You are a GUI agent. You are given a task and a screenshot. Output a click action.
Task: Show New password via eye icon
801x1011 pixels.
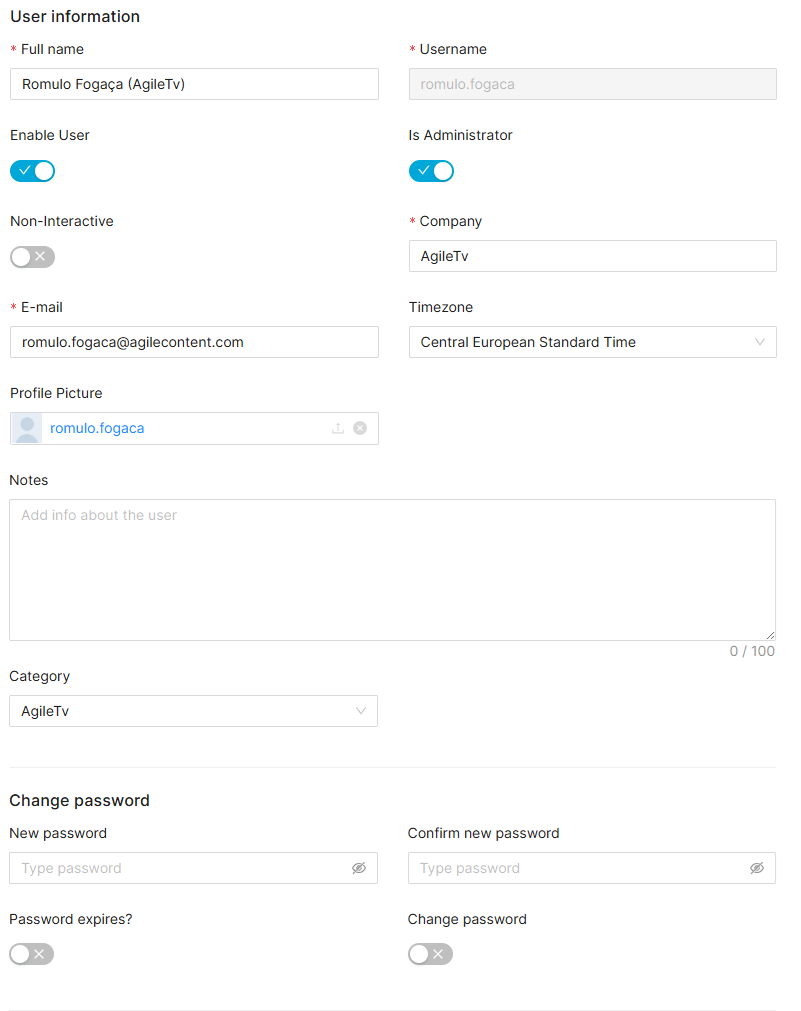pos(359,868)
